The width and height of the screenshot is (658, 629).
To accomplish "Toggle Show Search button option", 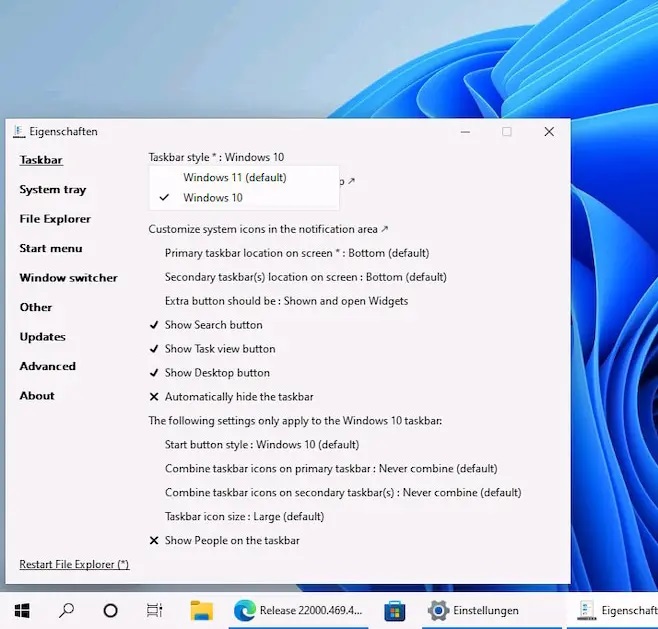I will [x=213, y=325].
